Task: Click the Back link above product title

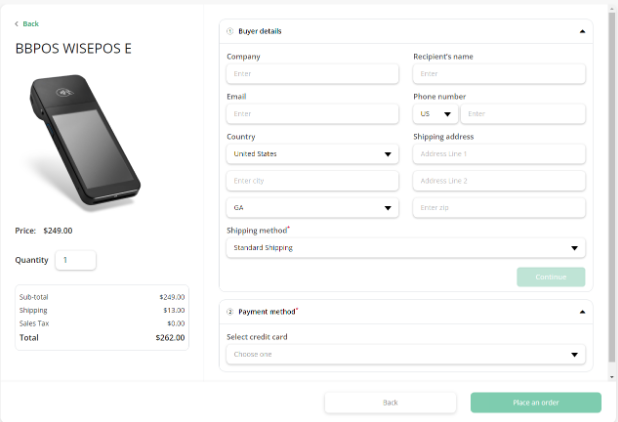Action: tap(30, 24)
